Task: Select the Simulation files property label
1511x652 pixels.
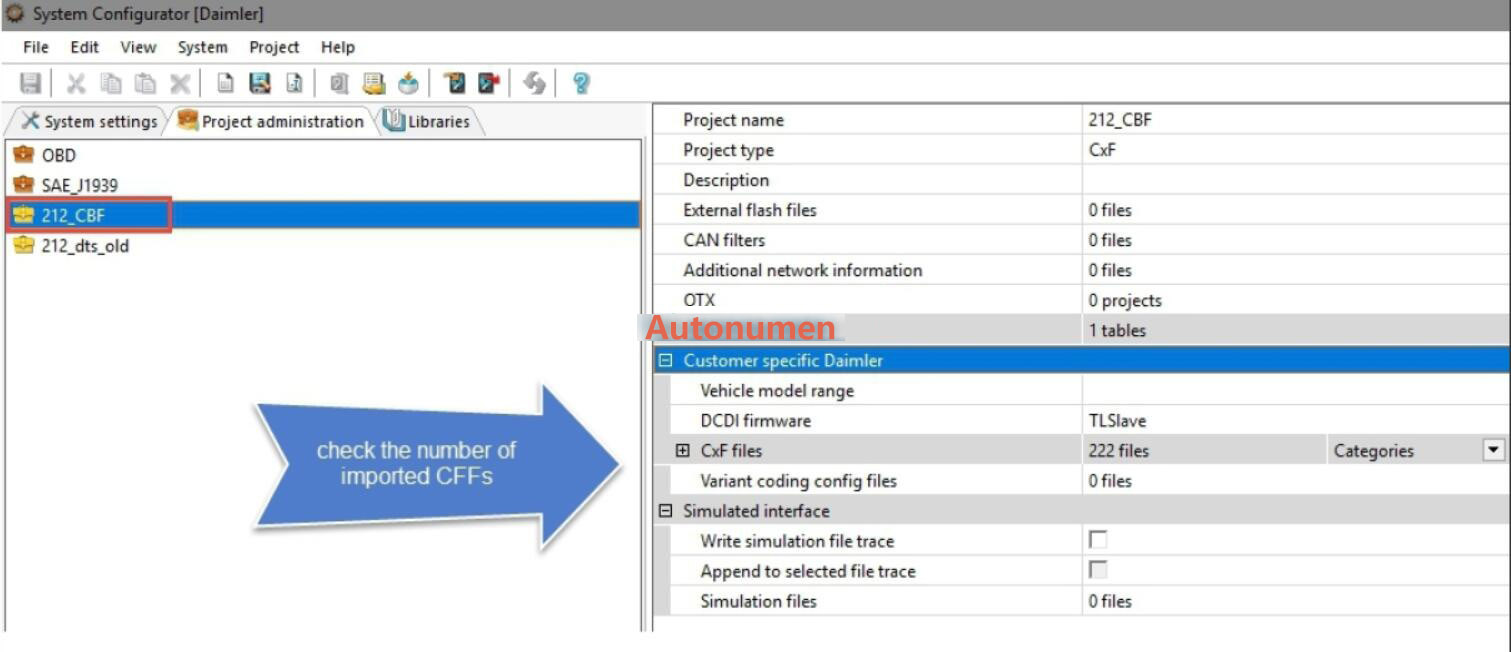Action: (x=758, y=600)
